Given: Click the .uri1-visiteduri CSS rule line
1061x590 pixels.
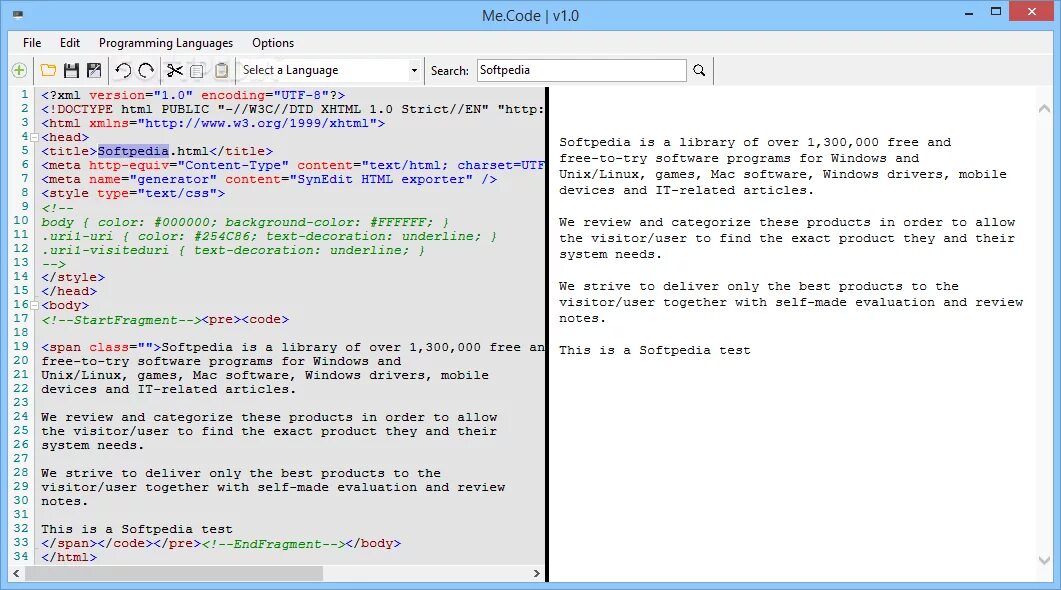Looking at the screenshot, I should (x=233, y=250).
